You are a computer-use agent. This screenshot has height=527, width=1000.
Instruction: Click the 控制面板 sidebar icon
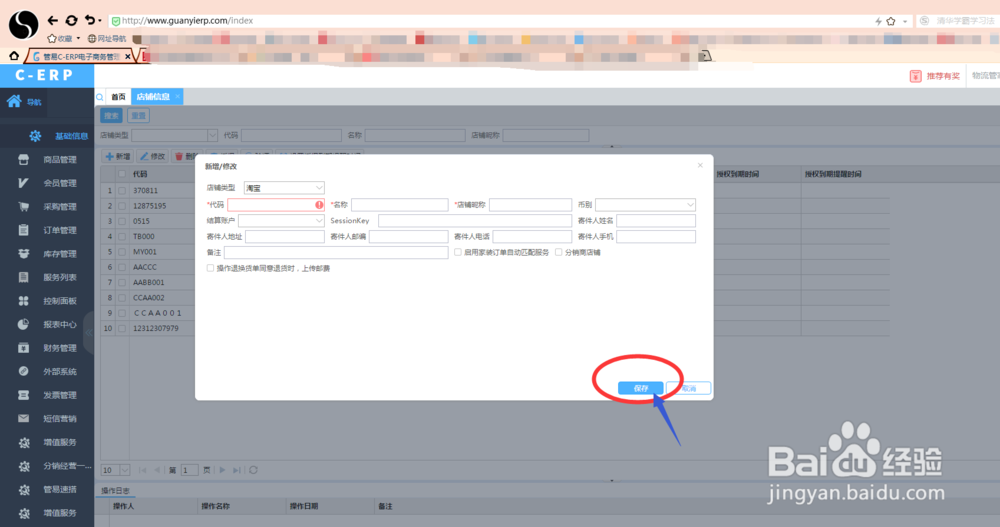(x=24, y=301)
